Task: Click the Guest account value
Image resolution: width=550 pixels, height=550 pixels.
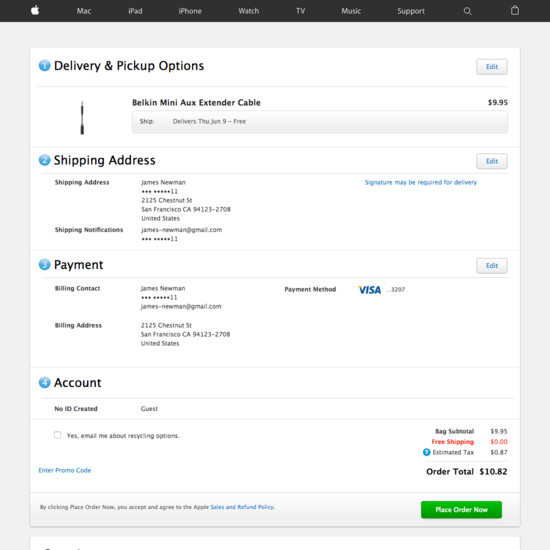Action: pyautogui.click(x=149, y=409)
